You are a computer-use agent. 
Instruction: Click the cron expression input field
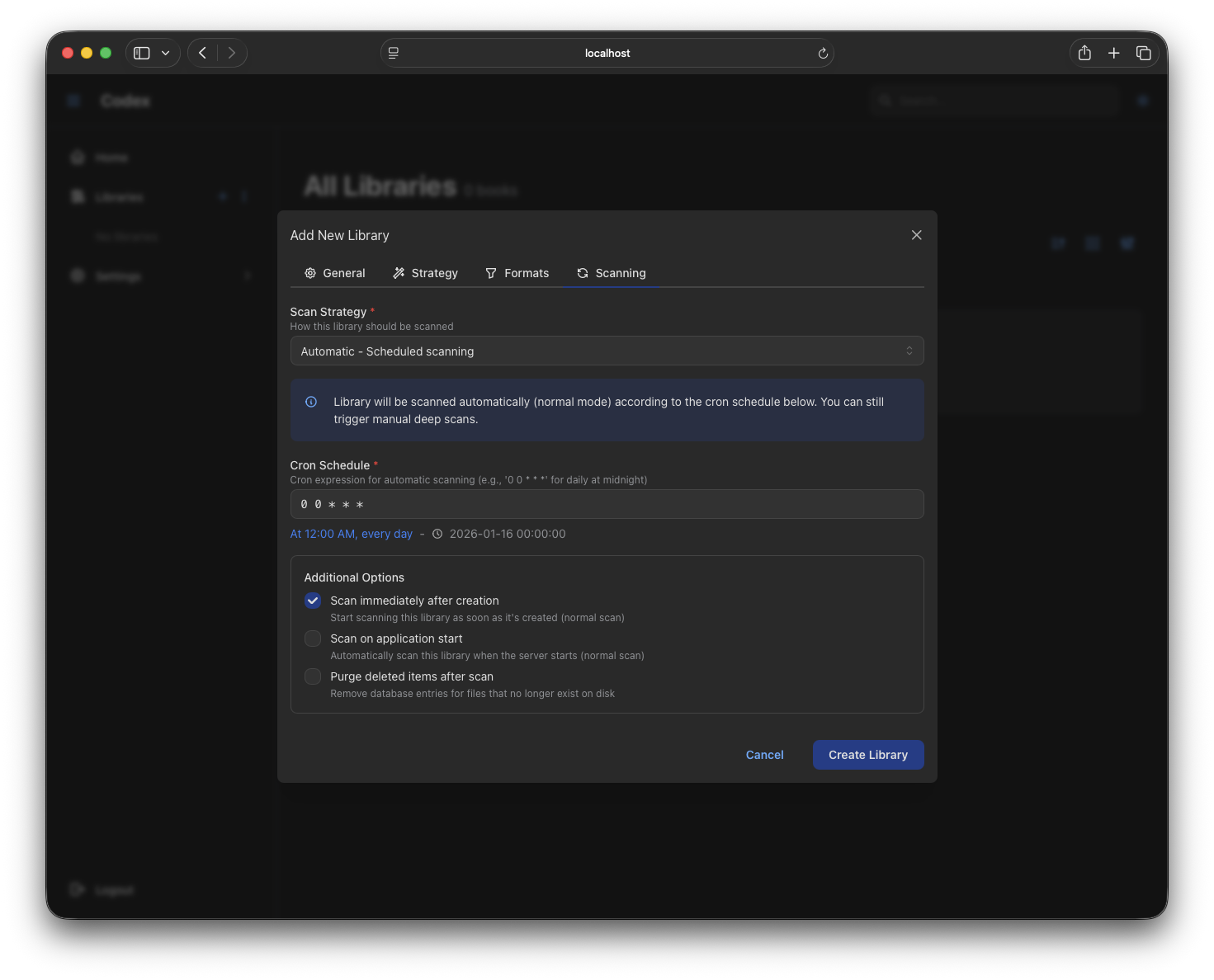tap(607, 504)
